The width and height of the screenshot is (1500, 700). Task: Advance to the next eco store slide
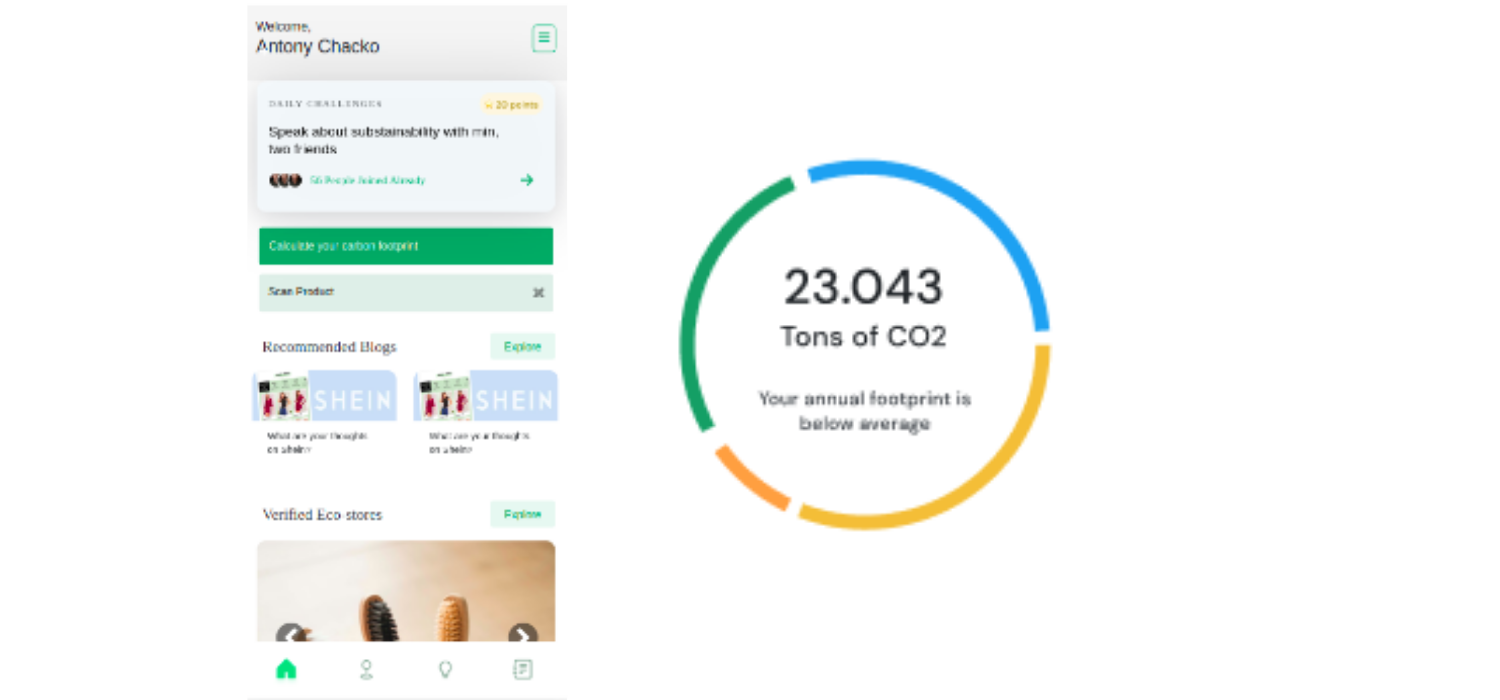point(522,635)
